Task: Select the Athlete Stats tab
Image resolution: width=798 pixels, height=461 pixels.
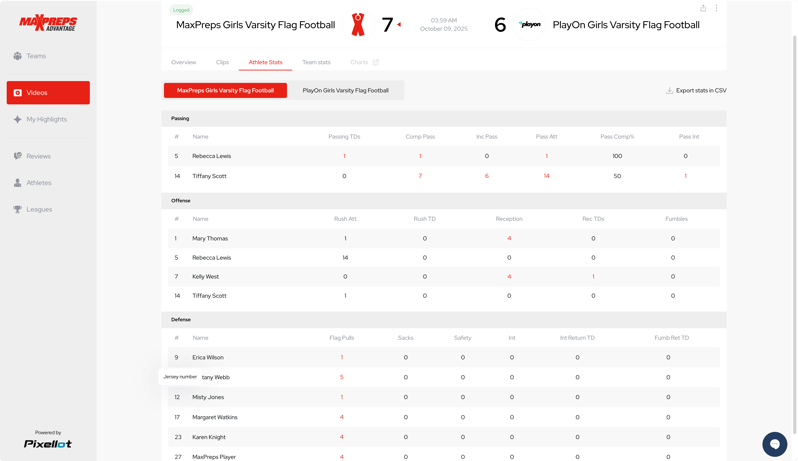Action: click(x=265, y=62)
